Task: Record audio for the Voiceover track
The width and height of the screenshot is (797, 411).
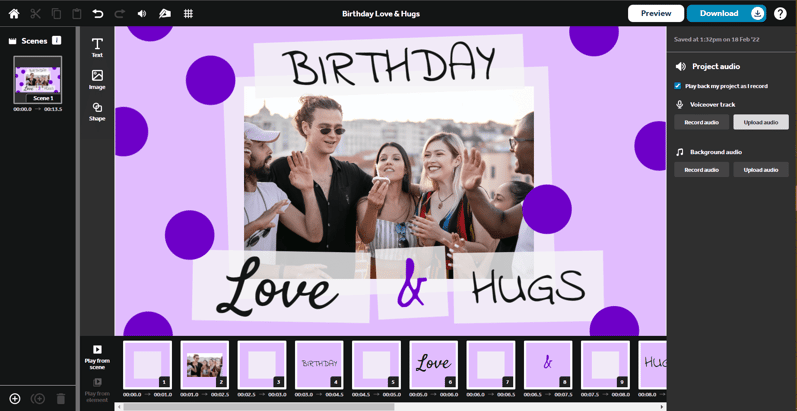Action: [701, 122]
